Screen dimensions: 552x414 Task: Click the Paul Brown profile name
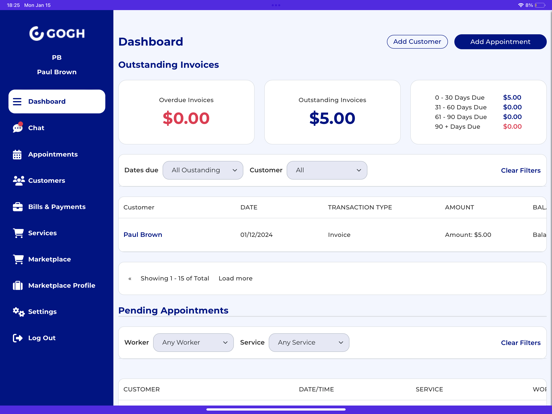(x=57, y=72)
